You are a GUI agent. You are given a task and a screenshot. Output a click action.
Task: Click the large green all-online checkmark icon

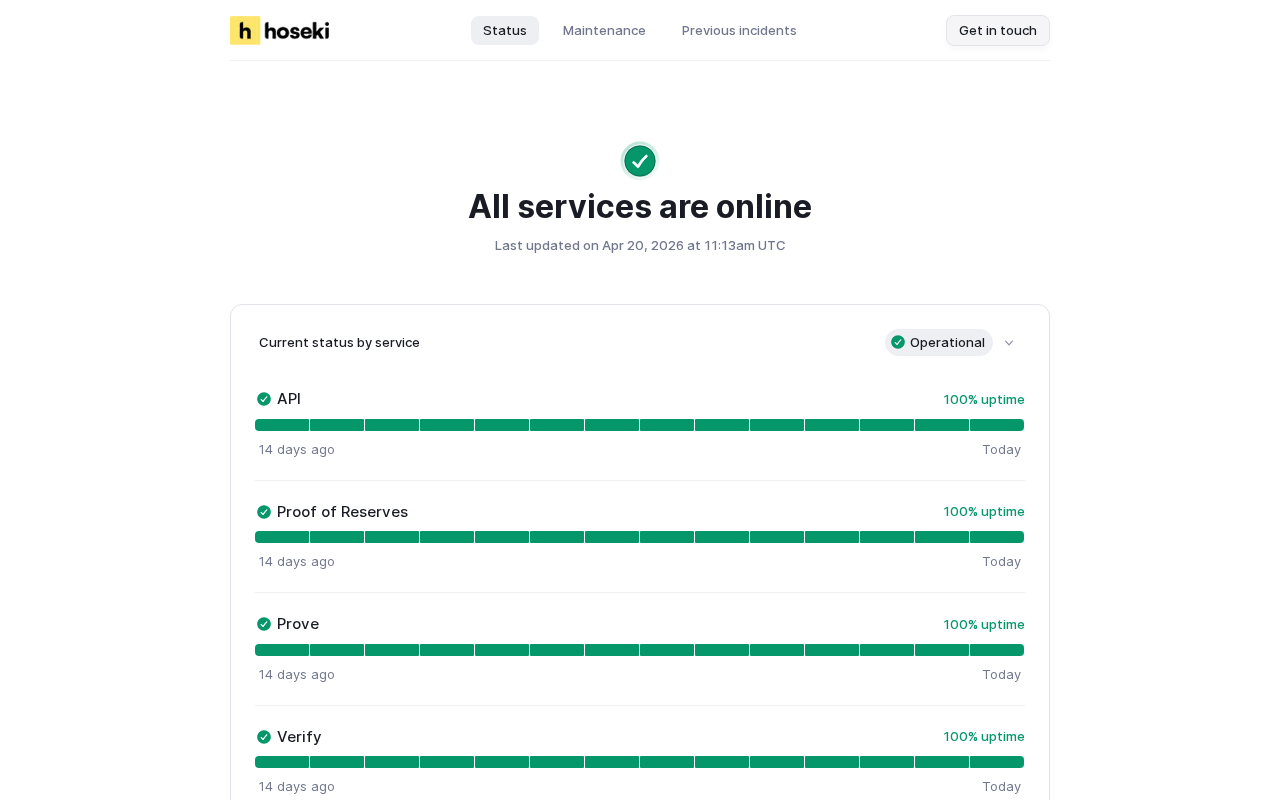coord(640,161)
